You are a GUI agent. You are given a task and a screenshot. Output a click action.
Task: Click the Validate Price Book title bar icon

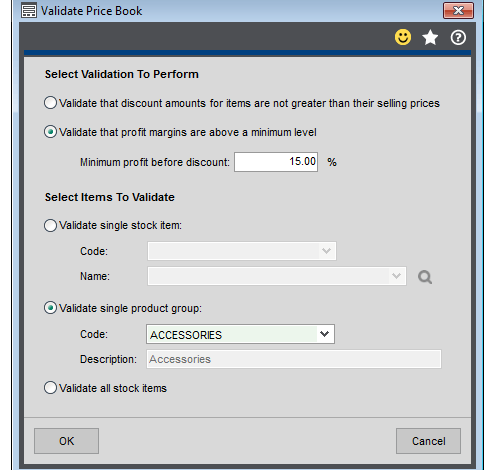(x=29, y=11)
